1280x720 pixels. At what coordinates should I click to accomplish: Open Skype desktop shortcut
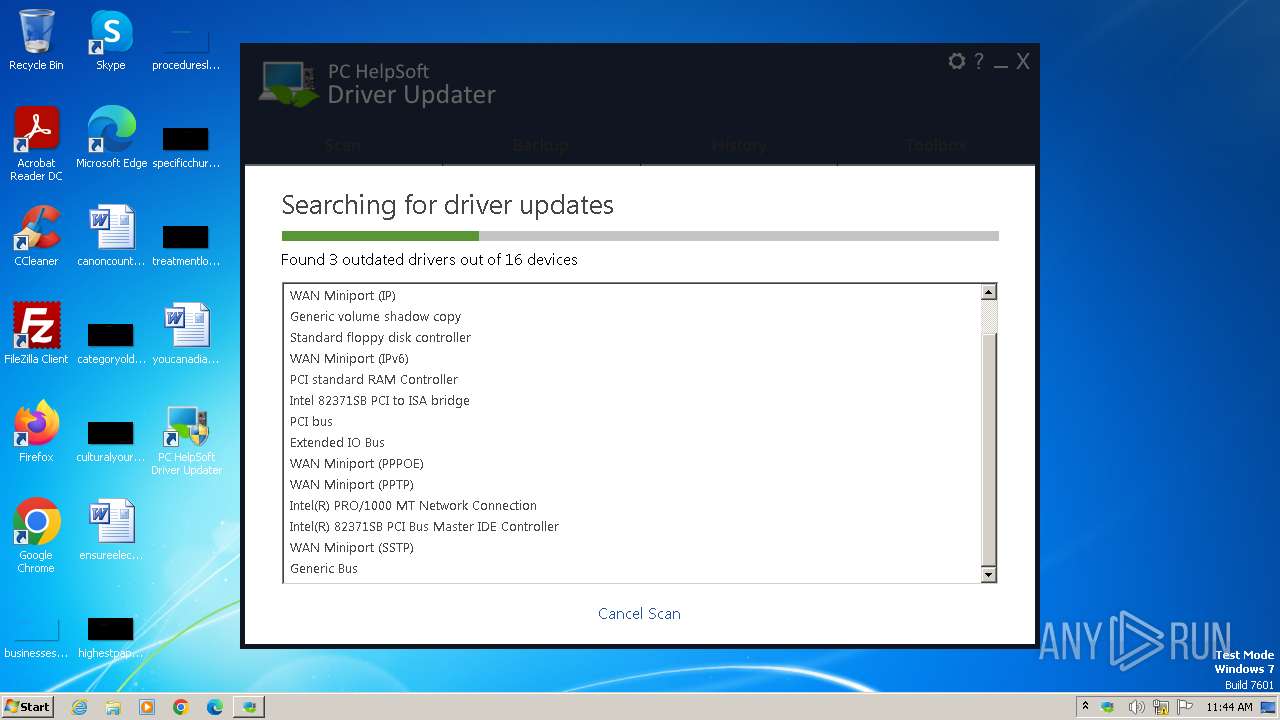click(111, 40)
